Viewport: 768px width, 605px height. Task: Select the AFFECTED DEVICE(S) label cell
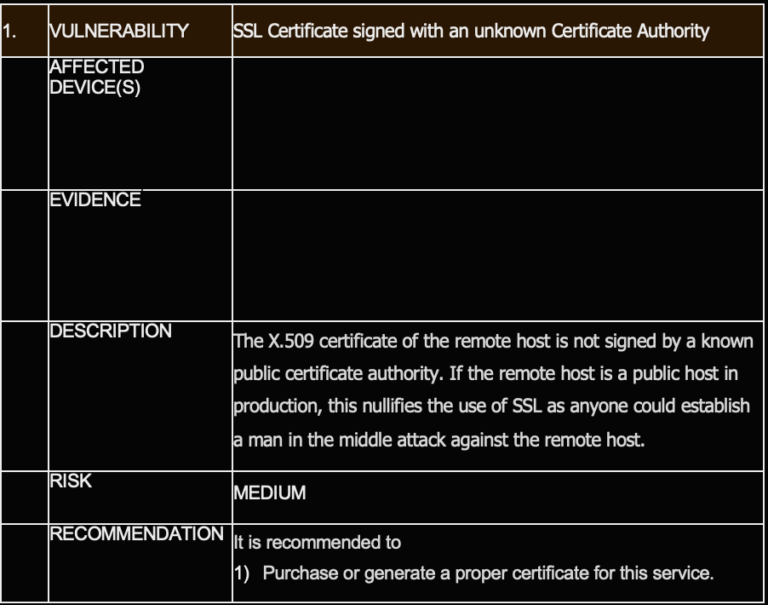pyautogui.click(x=97, y=76)
